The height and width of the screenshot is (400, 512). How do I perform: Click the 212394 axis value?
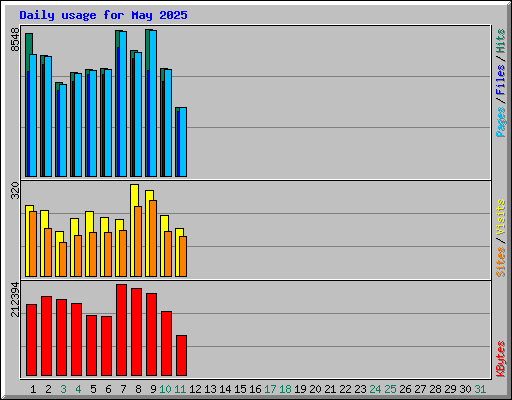click(x=15, y=300)
